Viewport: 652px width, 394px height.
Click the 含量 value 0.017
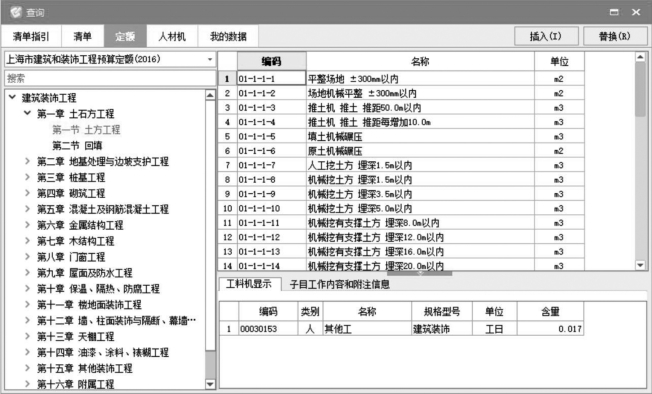pyautogui.click(x=550, y=329)
